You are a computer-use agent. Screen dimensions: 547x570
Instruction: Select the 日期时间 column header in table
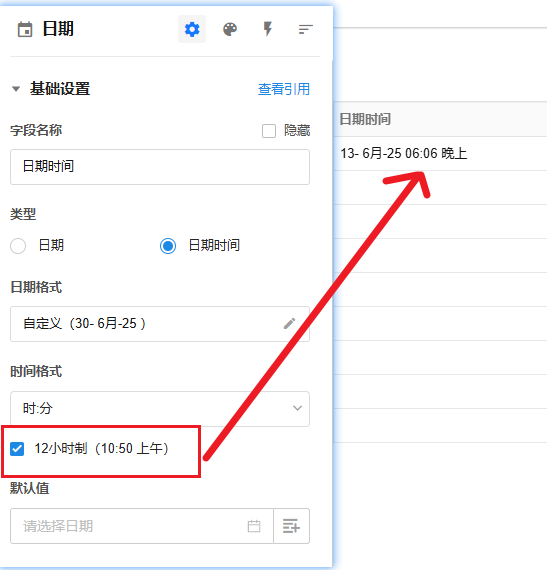coord(365,119)
